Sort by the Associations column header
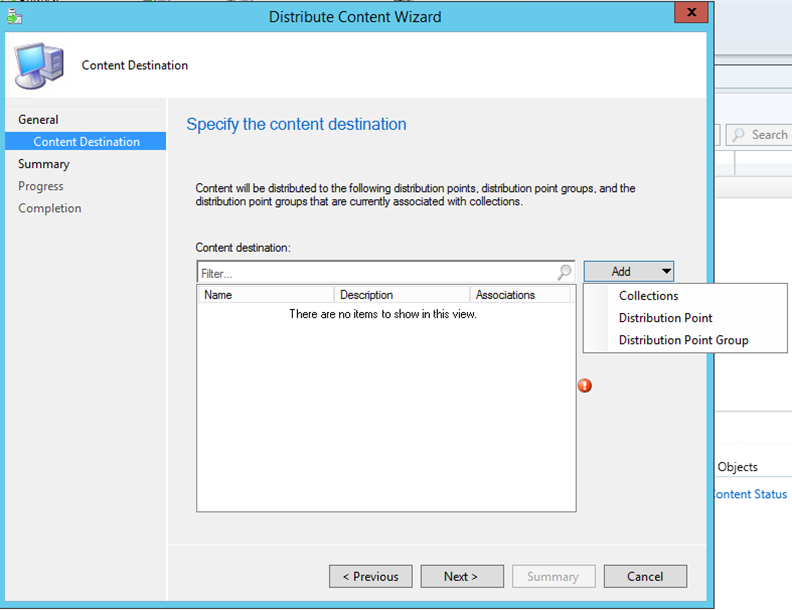 pos(520,295)
